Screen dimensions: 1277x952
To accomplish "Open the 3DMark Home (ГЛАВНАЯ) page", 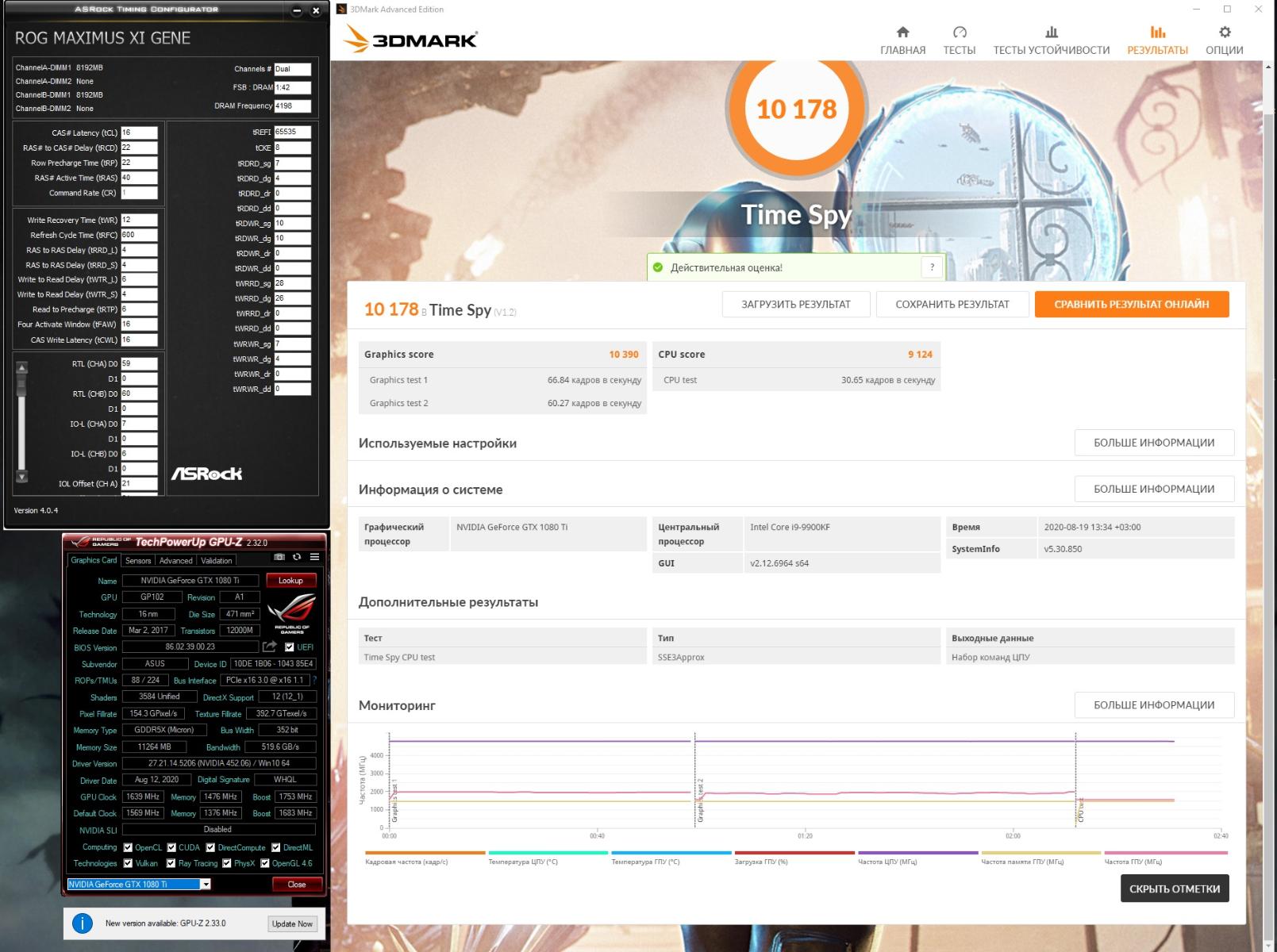I will [902, 40].
